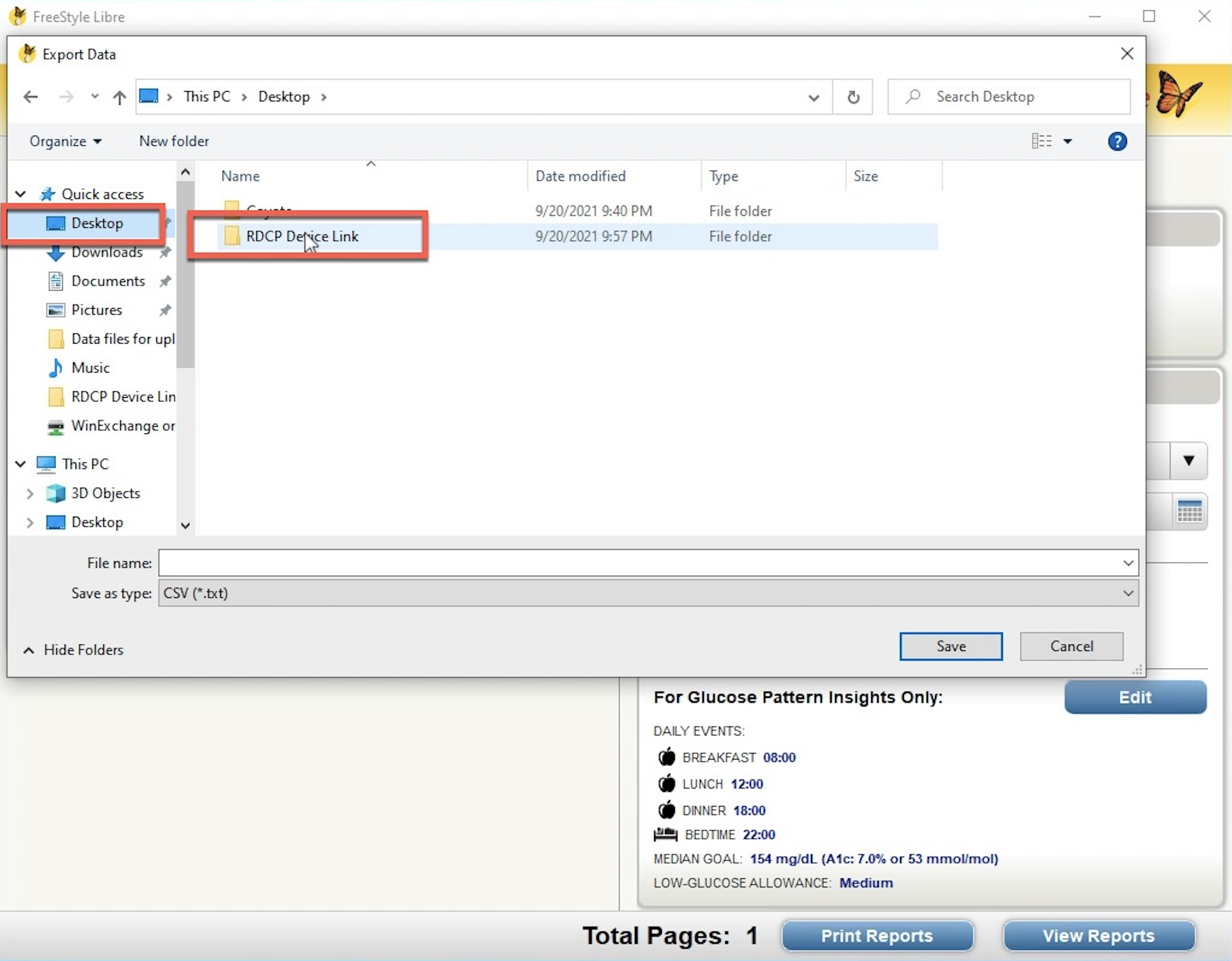
Task: Sort files by Date modified column
Action: (580, 176)
